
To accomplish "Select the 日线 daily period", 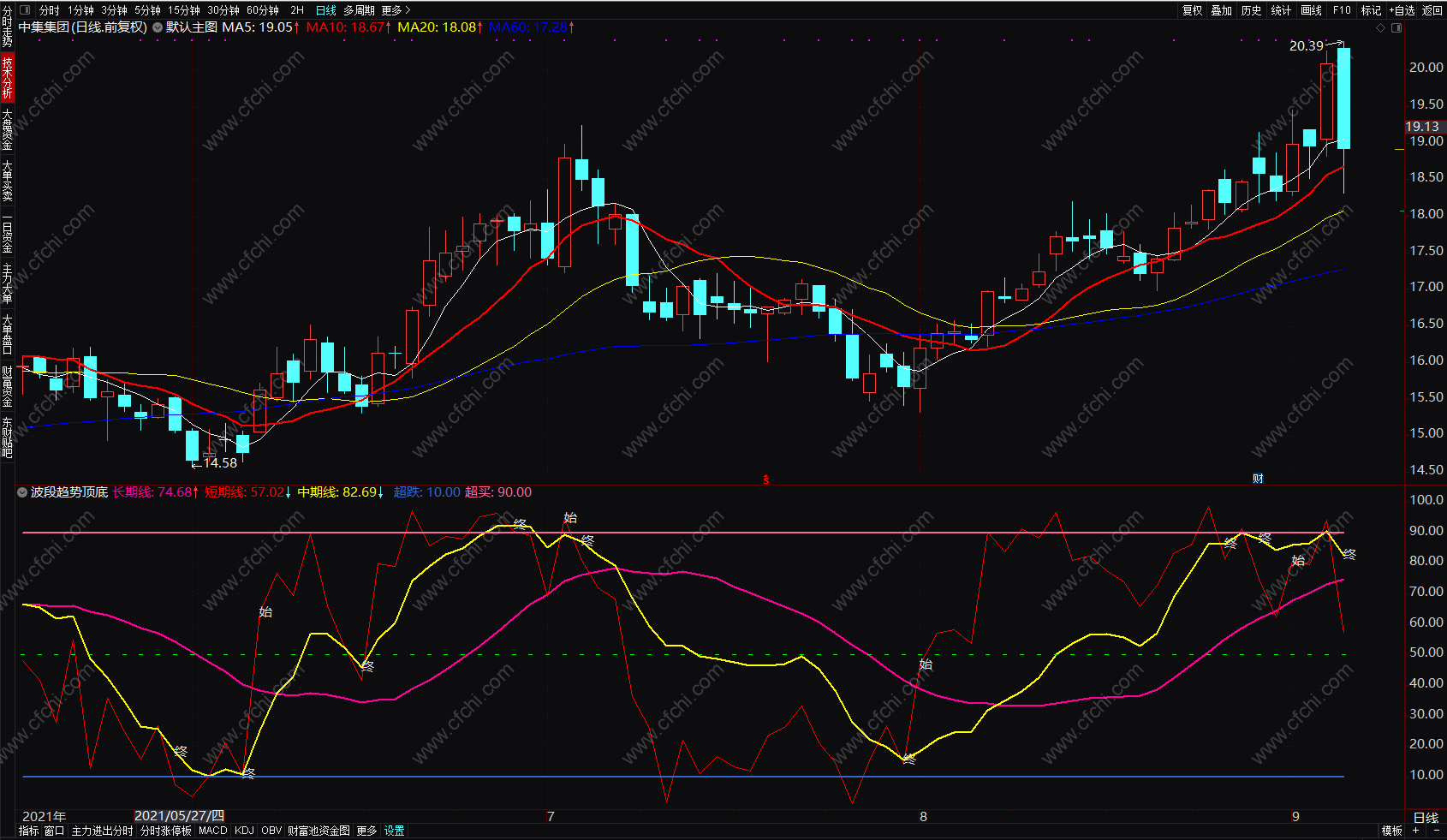I will coord(326,10).
